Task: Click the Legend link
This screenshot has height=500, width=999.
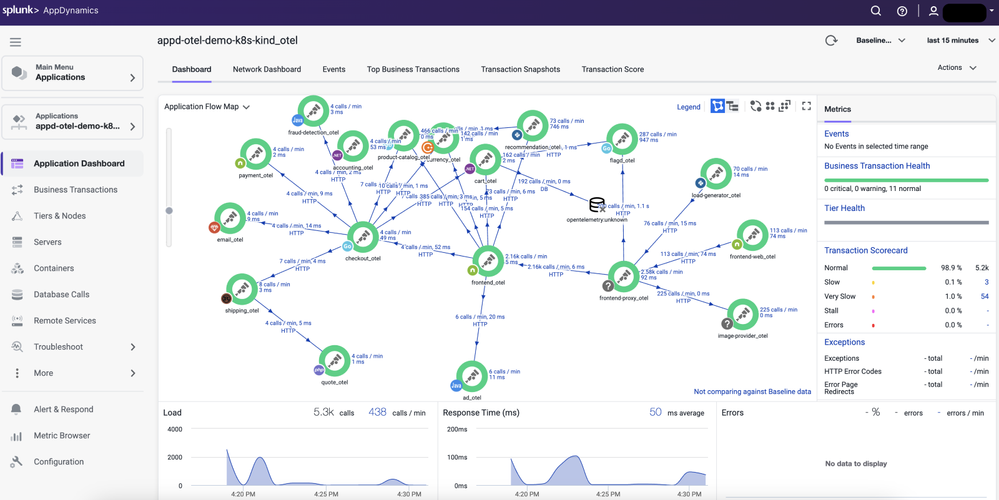Action: pyautogui.click(x=688, y=107)
